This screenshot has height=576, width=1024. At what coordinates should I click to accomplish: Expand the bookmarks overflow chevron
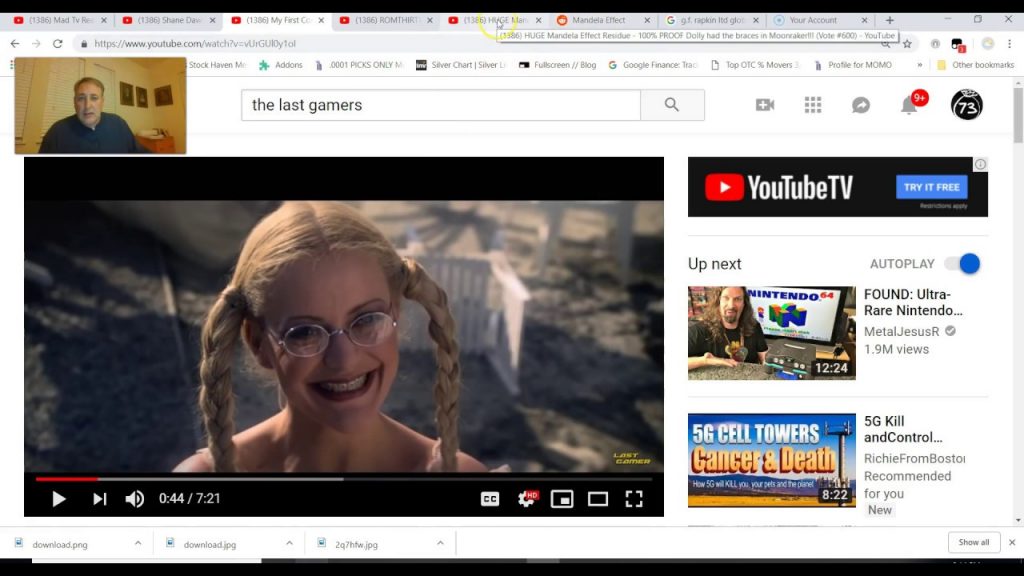[920, 65]
